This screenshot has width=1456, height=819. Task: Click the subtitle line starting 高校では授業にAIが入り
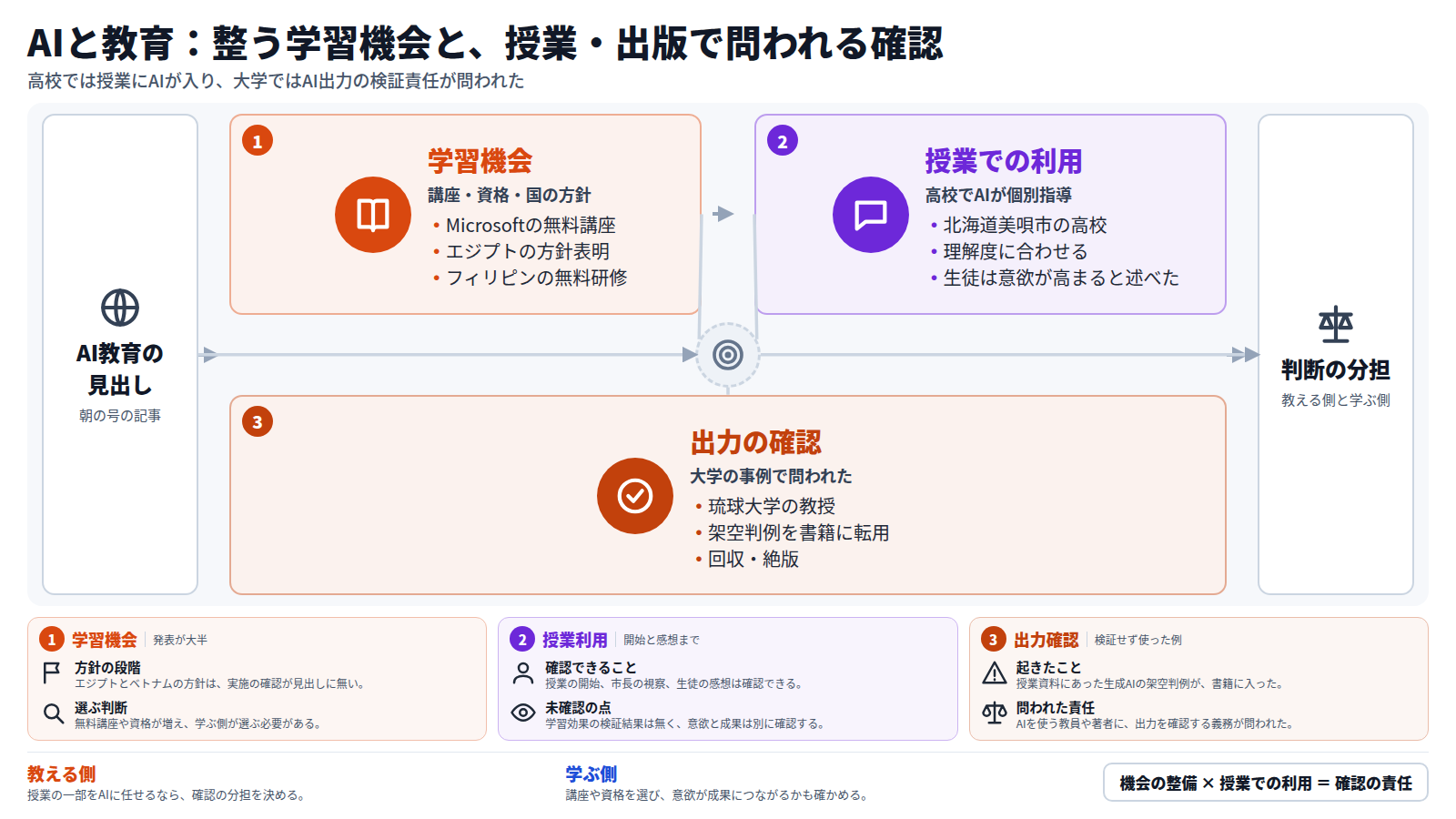(276, 81)
